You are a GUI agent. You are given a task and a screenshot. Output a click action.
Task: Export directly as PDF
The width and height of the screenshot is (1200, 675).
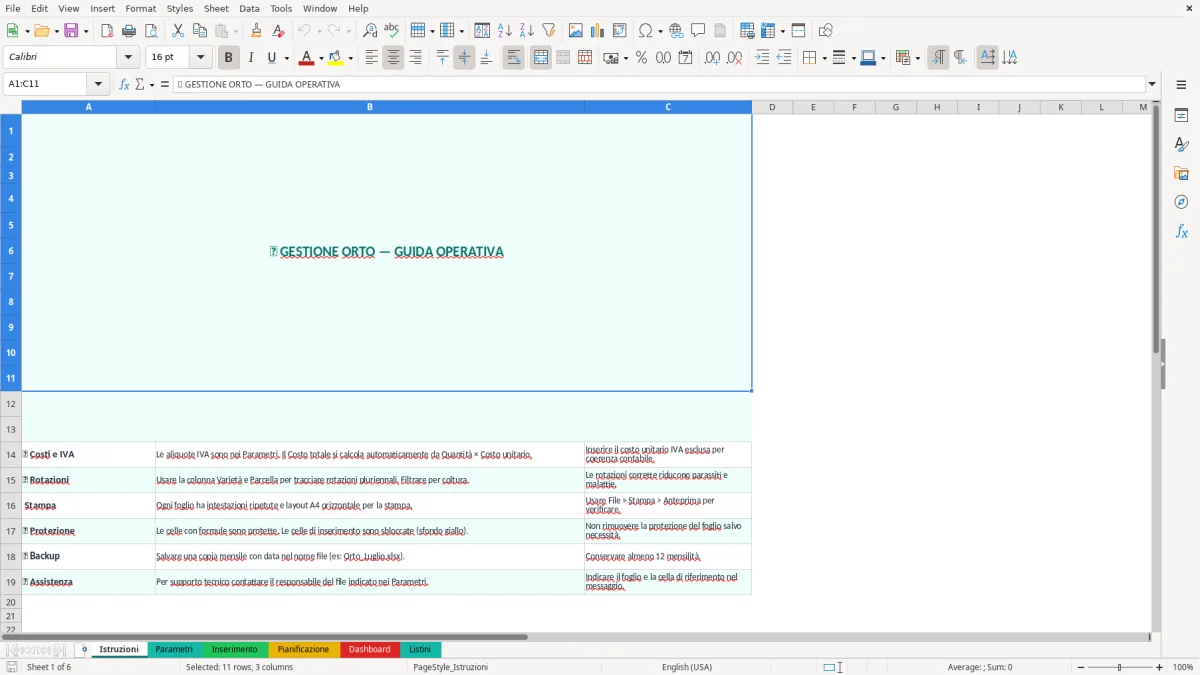tap(107, 31)
